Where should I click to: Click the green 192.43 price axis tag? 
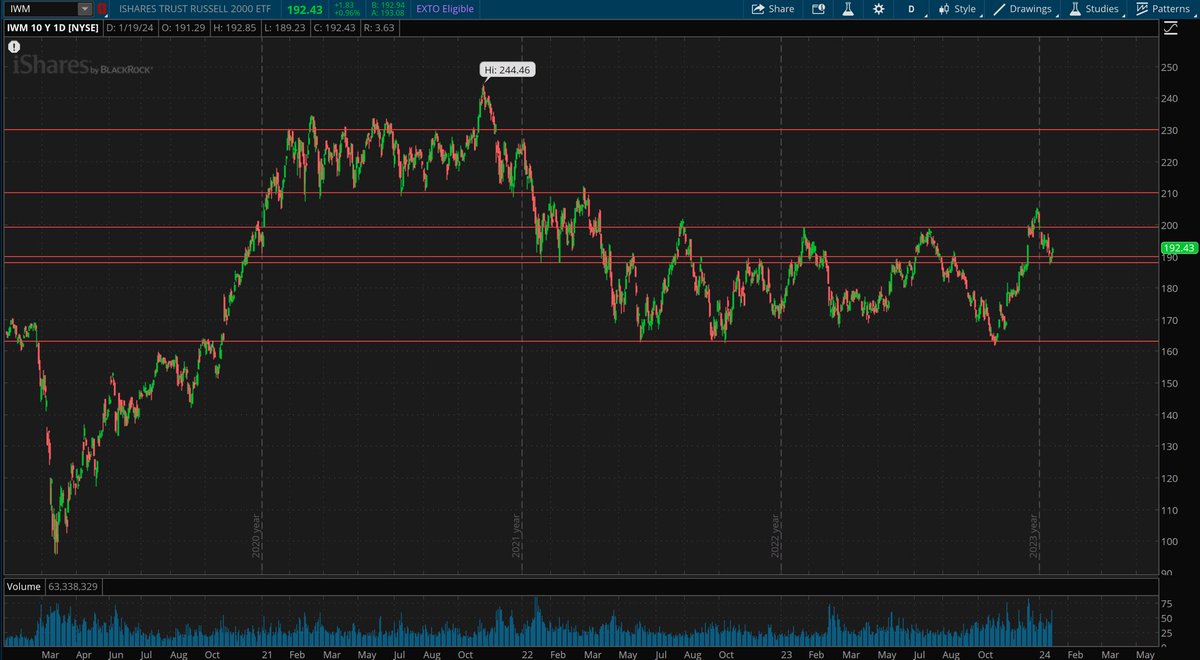click(1179, 248)
